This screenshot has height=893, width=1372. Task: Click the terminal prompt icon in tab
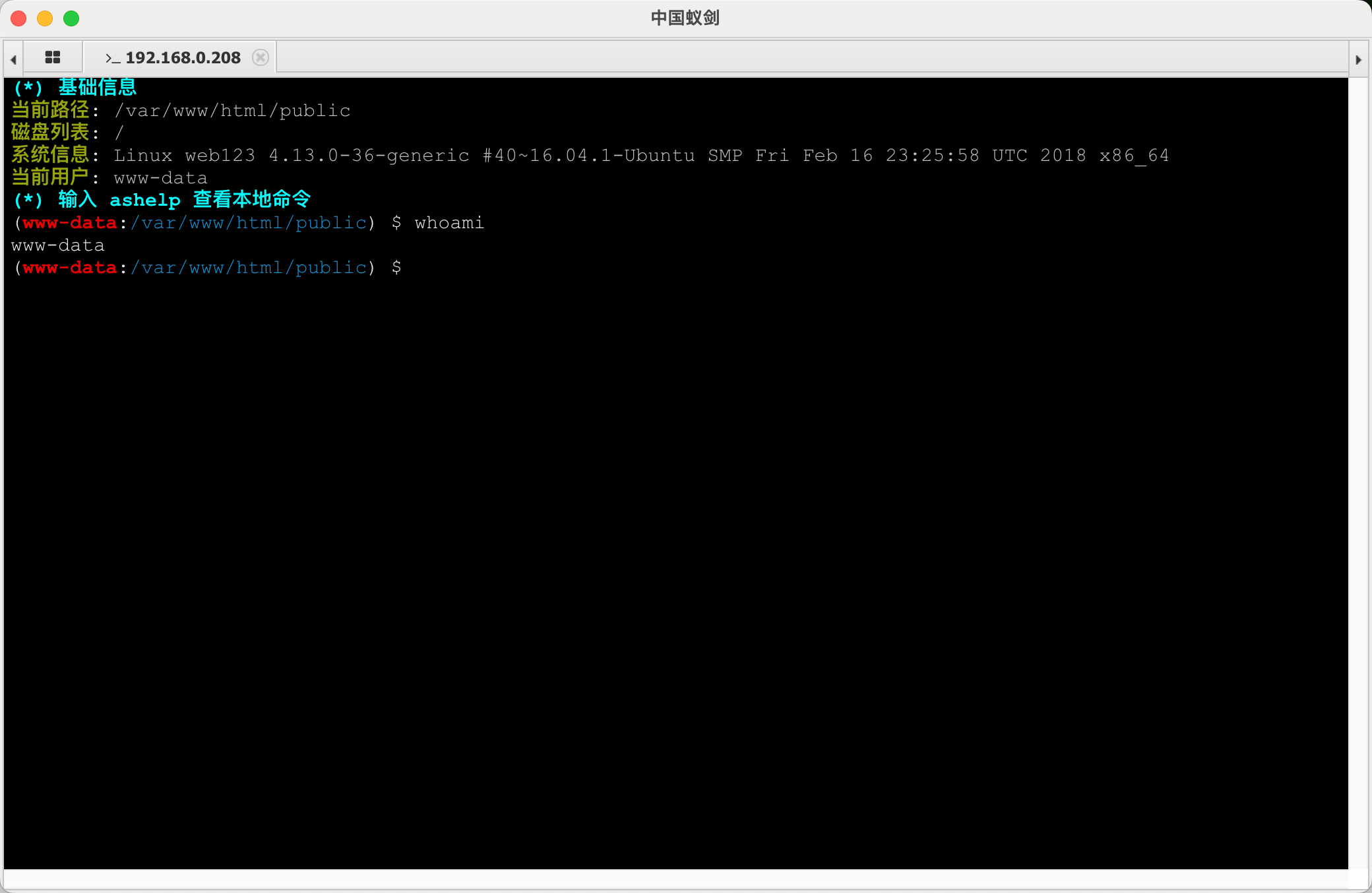pos(112,58)
